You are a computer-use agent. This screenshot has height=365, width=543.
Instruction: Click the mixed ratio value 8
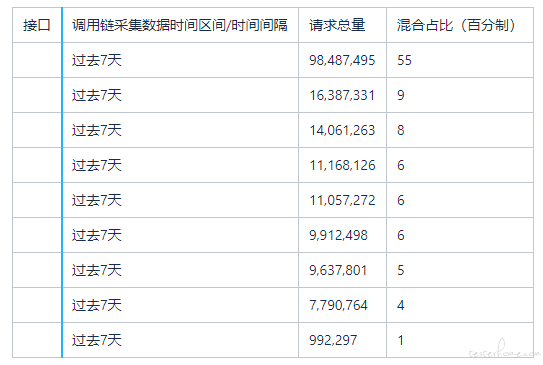pyautogui.click(x=460, y=130)
